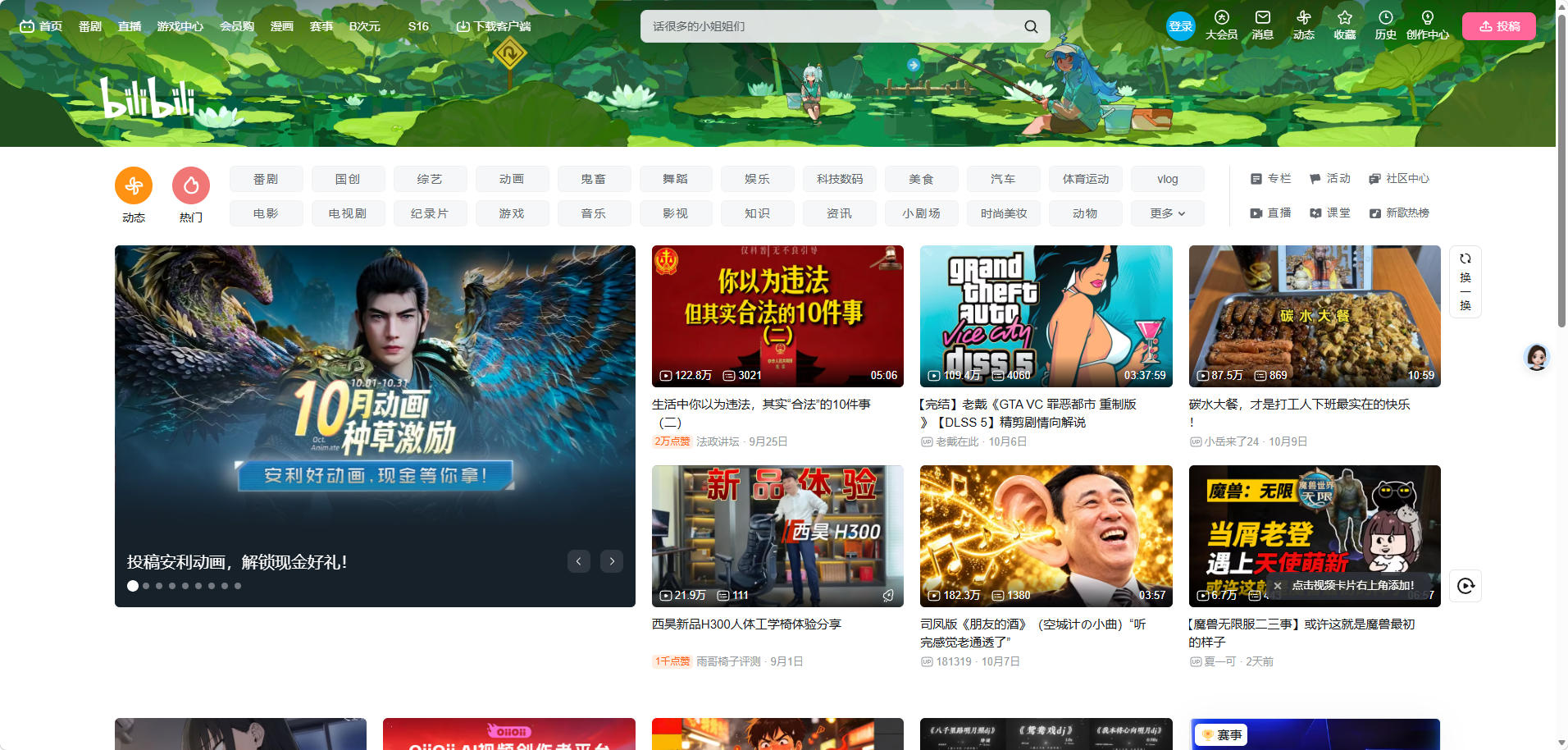Dismiss the 点击视频卡片右上角添加 tooltip
Screen dimensions: 1568x750
tap(1278, 586)
